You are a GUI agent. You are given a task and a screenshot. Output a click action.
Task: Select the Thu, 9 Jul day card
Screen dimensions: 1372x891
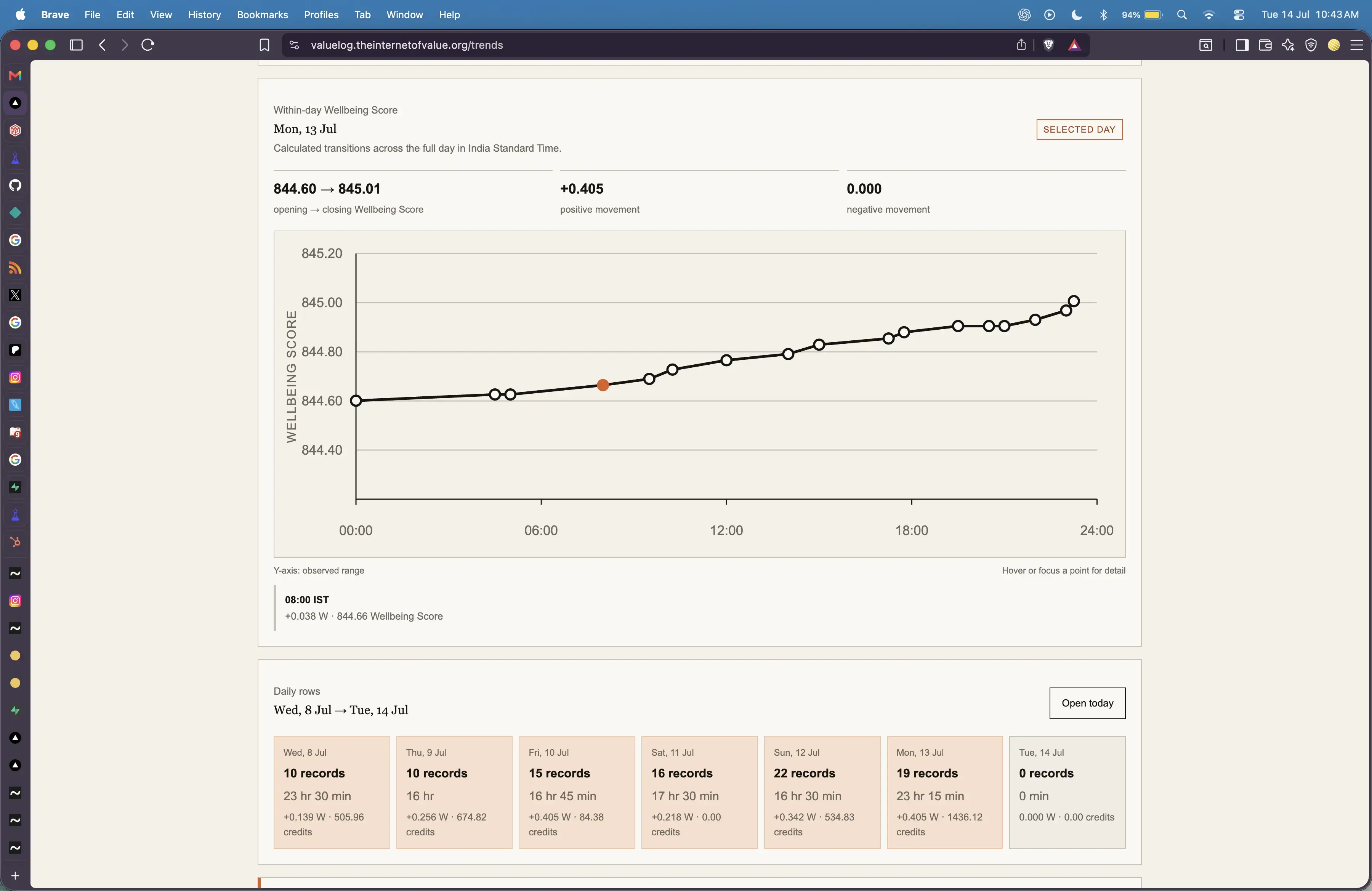[454, 792]
